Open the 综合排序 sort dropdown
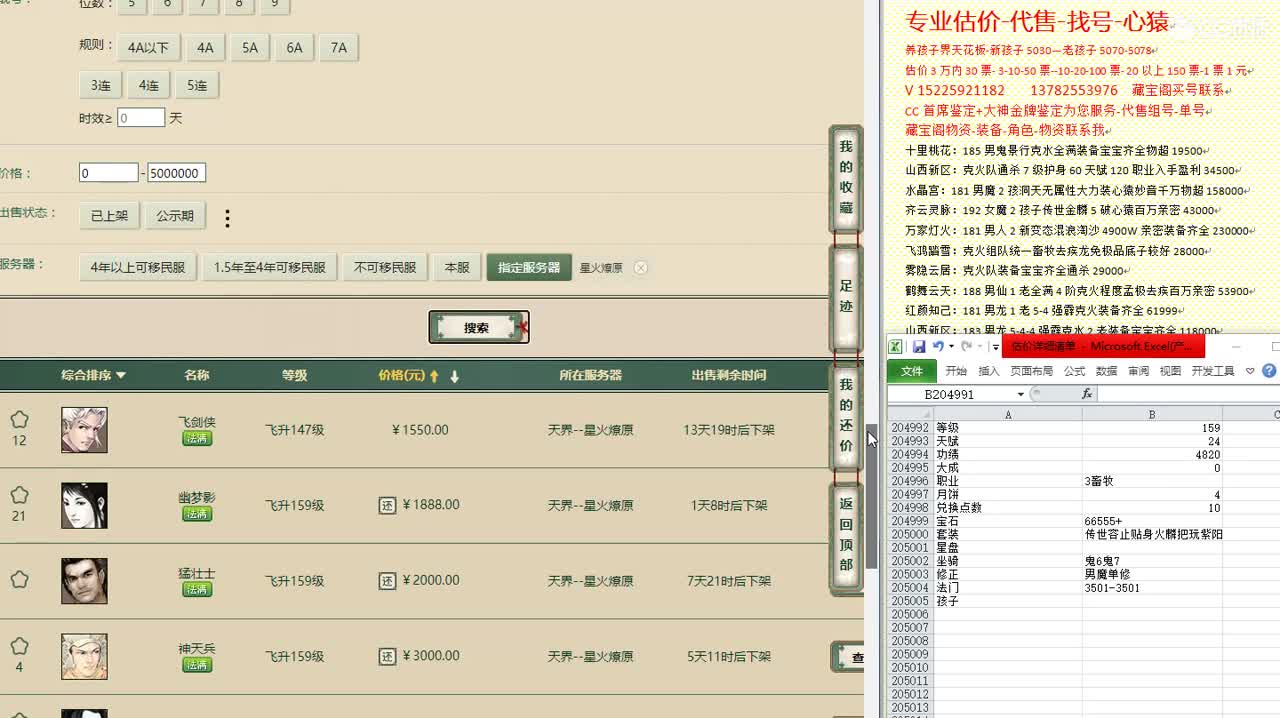Image resolution: width=1280 pixels, height=718 pixels. tap(94, 375)
